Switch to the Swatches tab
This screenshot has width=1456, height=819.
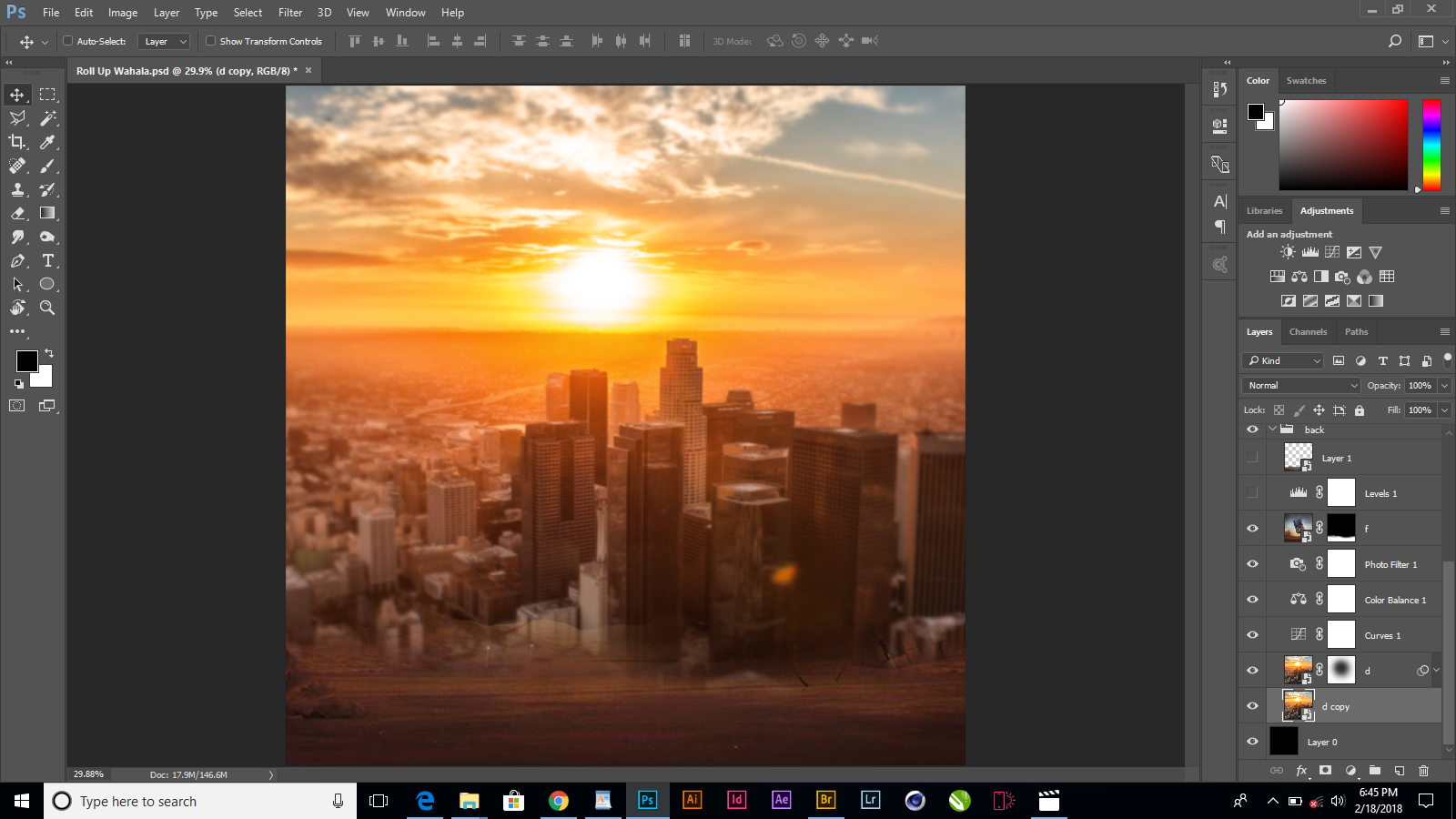[x=1306, y=81]
